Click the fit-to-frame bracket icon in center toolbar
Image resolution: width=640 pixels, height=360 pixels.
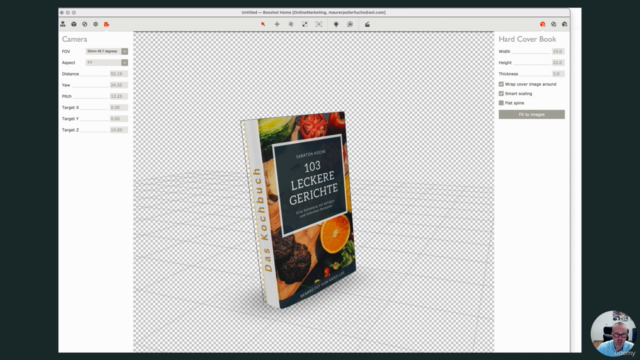(x=319, y=24)
